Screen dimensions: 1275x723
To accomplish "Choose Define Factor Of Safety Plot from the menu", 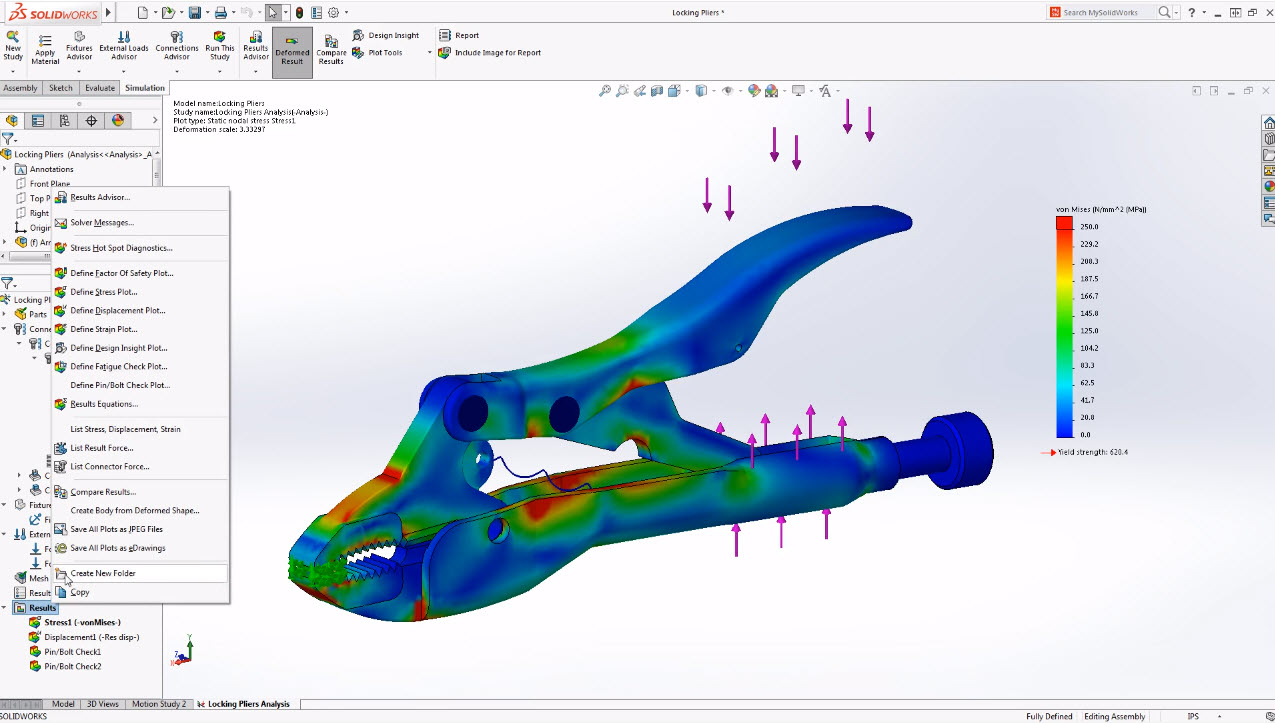I will pyautogui.click(x=118, y=272).
